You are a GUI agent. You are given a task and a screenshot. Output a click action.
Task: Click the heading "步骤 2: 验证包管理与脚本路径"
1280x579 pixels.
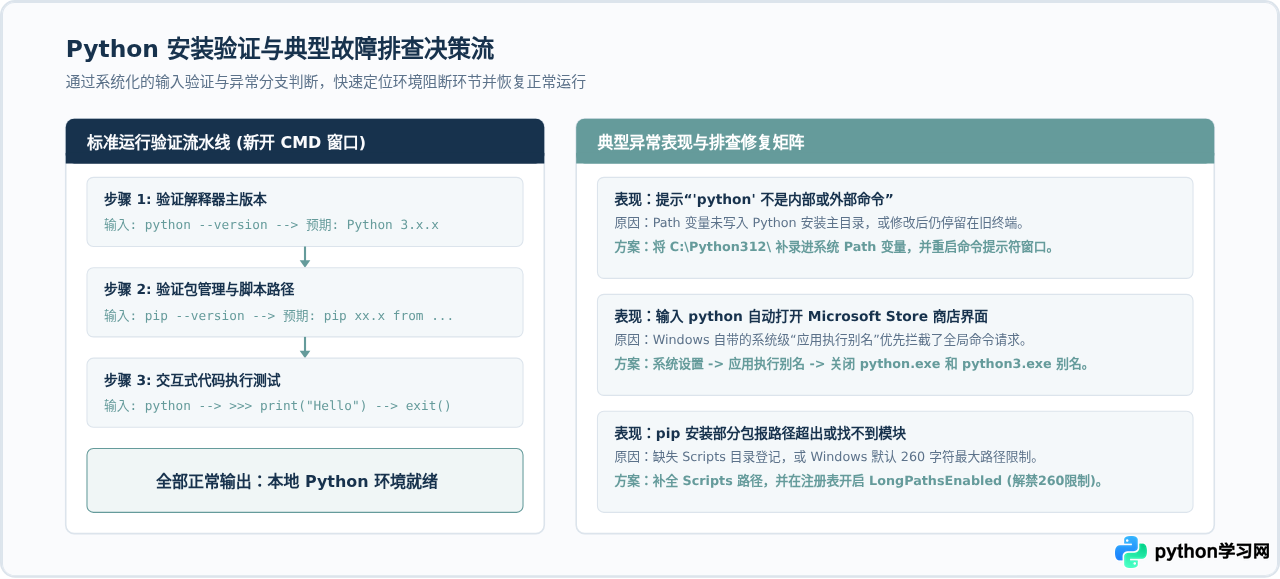tap(199, 289)
